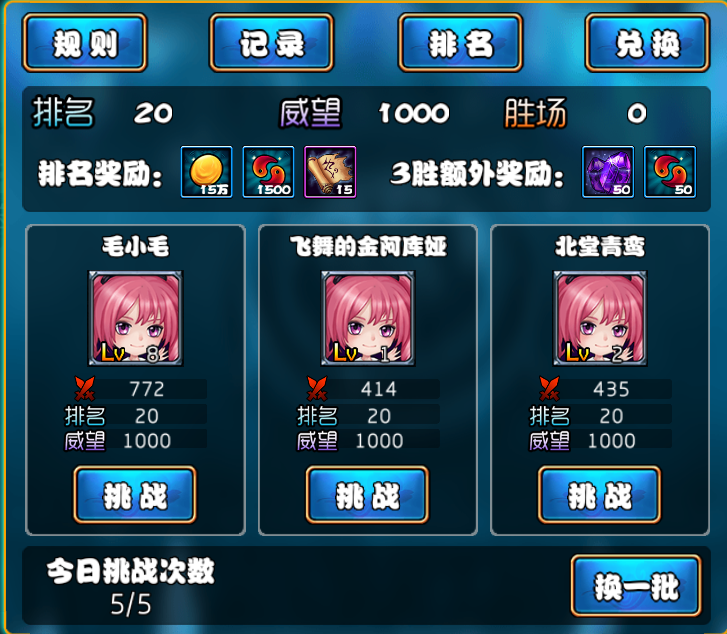Click the crossed swords icon beside 435
This screenshot has height=634, width=727.
point(549,389)
